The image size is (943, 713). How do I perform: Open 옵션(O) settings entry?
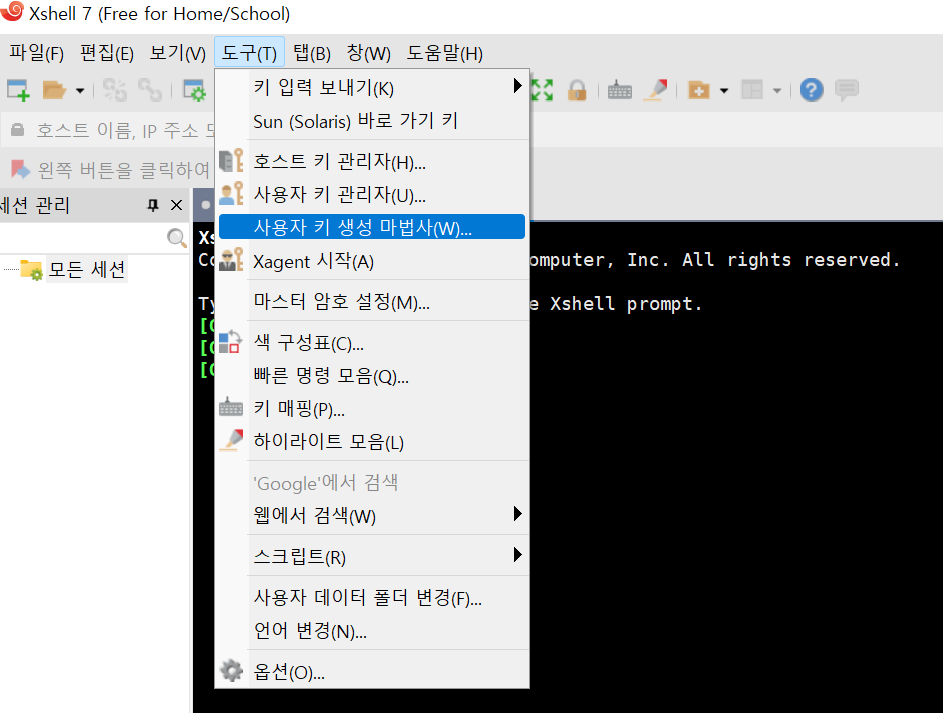click(372, 672)
